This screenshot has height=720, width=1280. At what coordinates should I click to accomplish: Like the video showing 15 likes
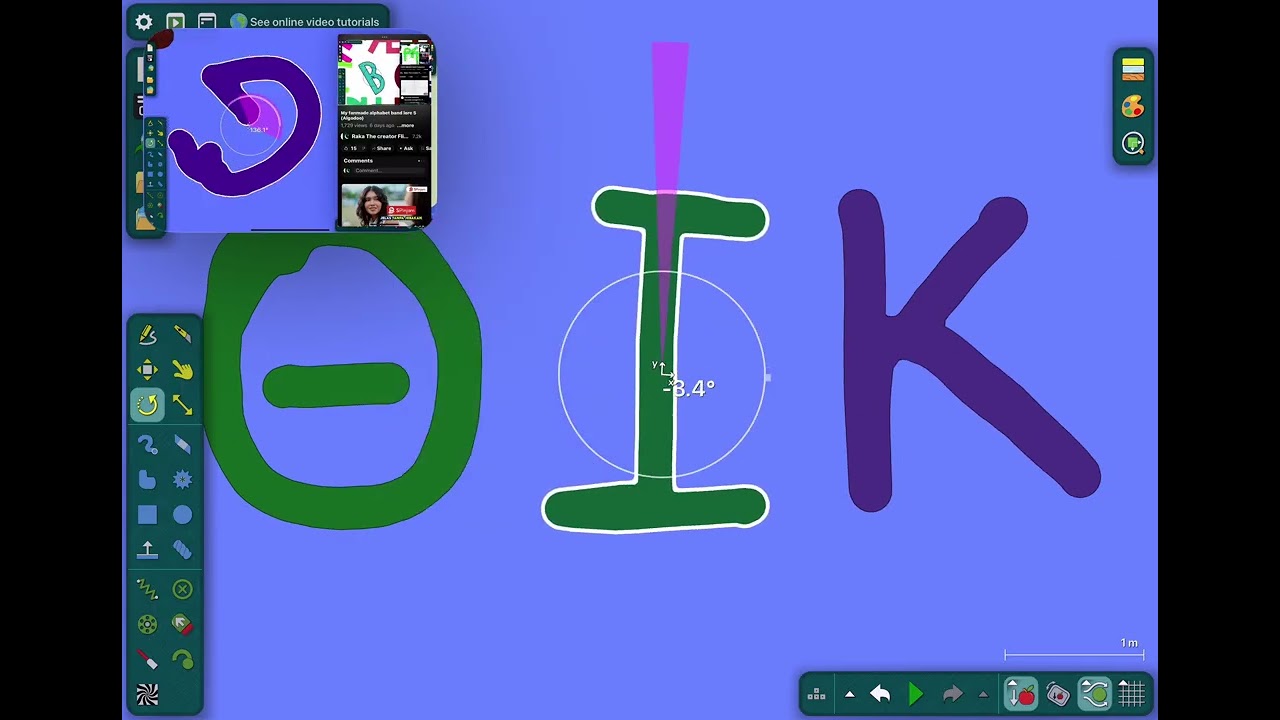(351, 148)
